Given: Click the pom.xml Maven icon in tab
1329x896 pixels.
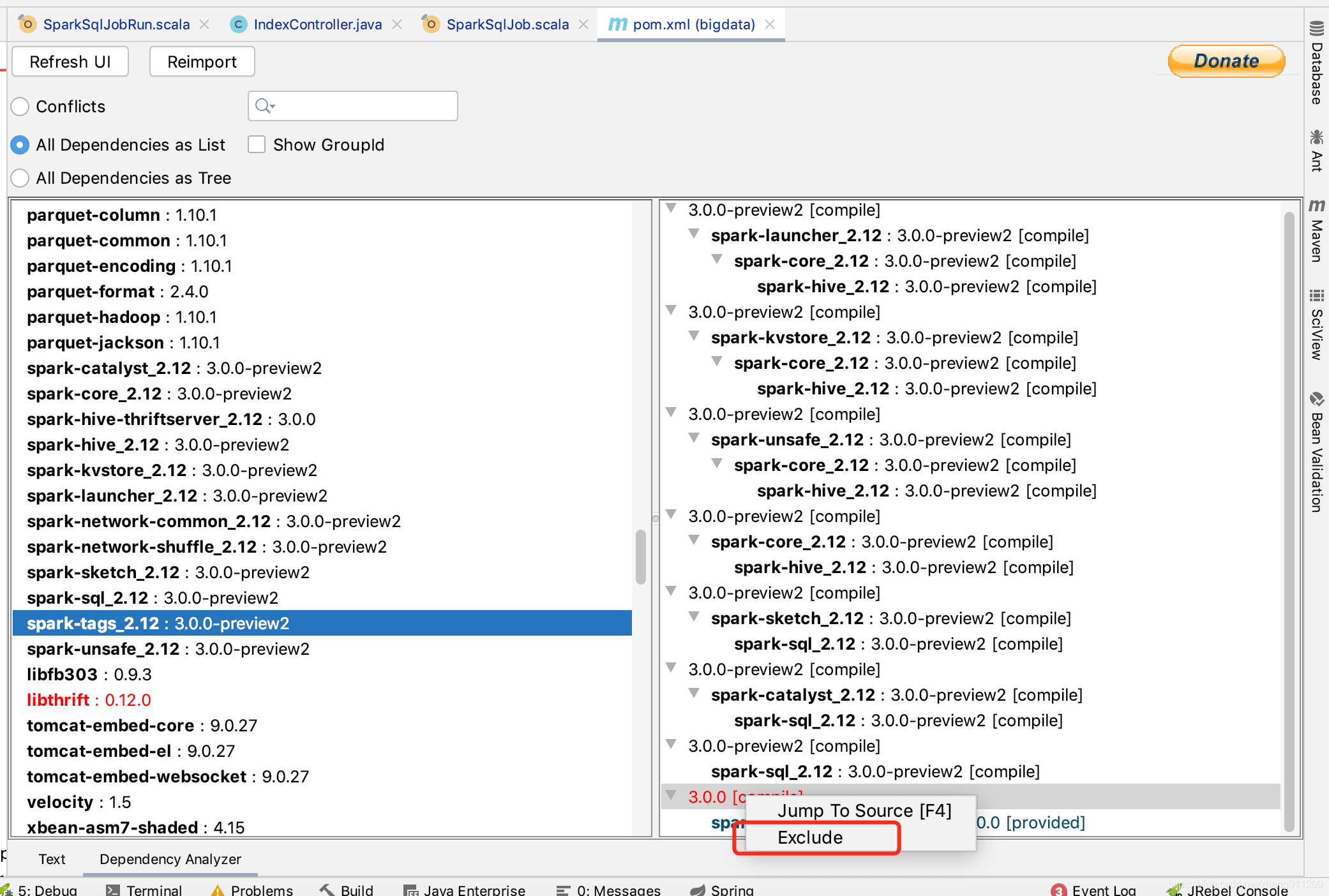Looking at the screenshot, I should coord(617,24).
